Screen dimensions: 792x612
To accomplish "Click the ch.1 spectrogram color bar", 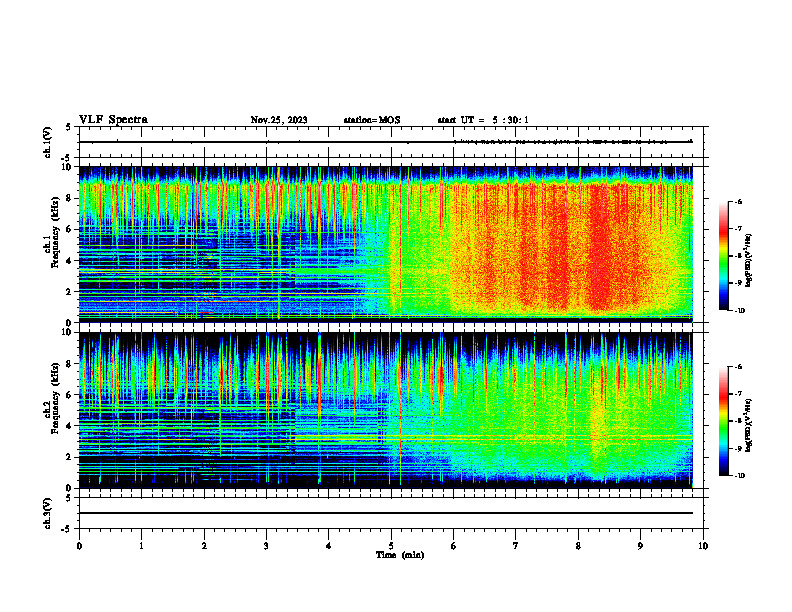I will tap(724, 256).
